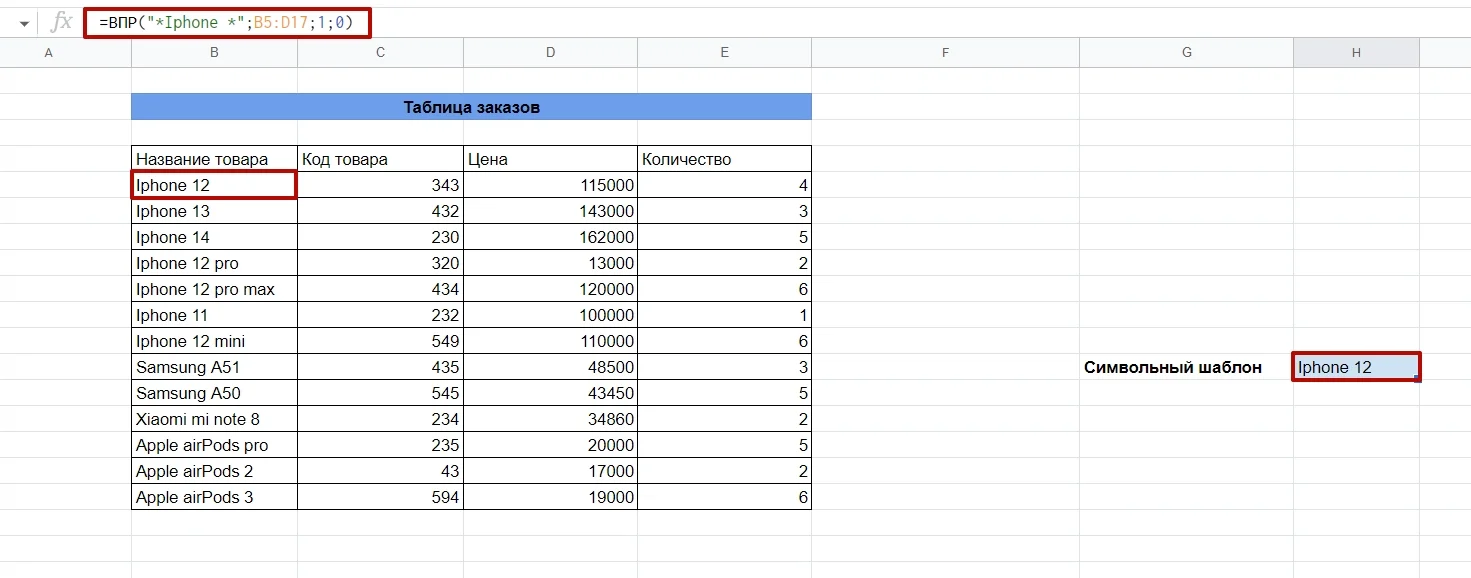Select price cell 19000

pyautogui.click(x=550, y=497)
